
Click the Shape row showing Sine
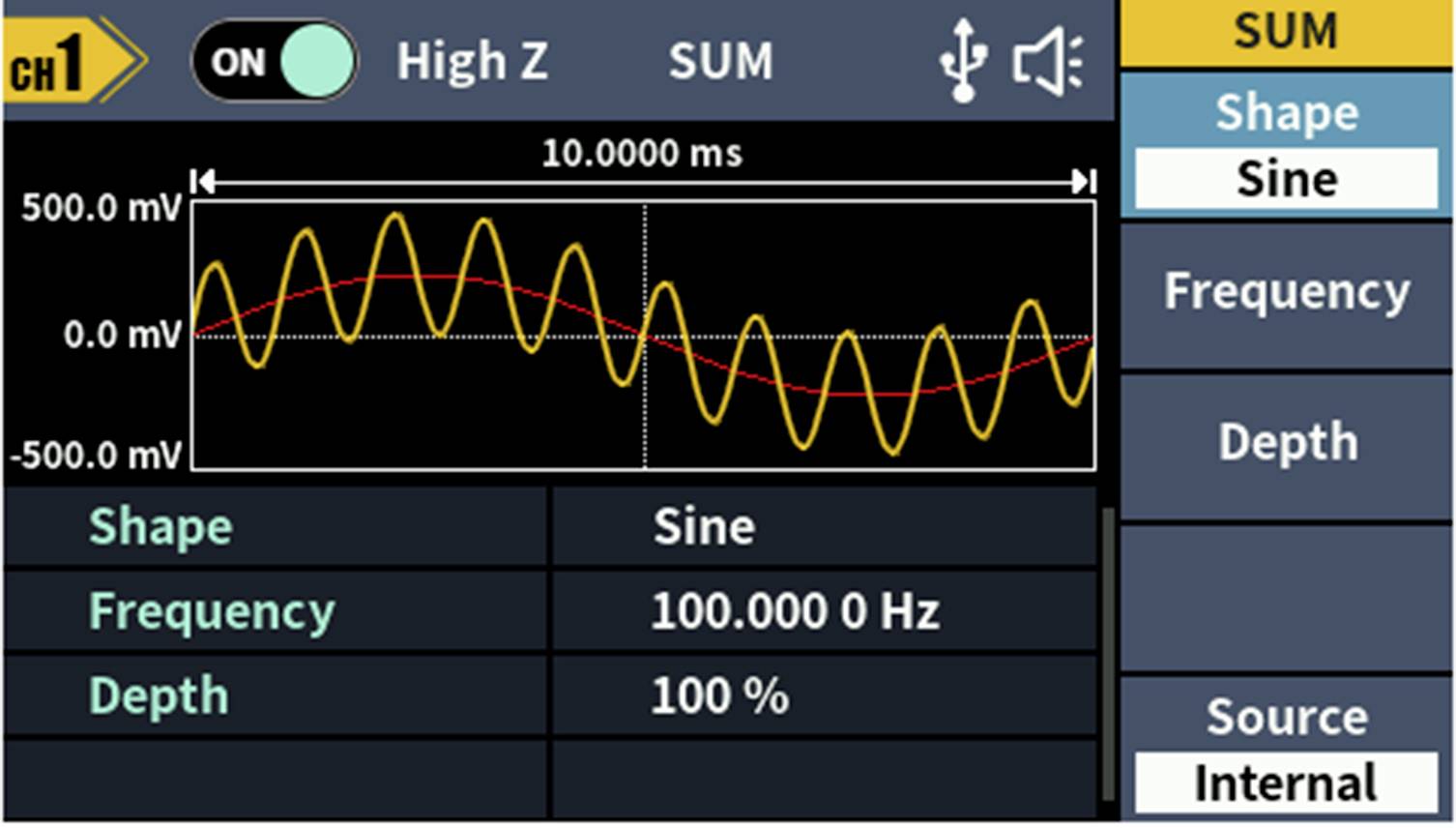(160, 526)
